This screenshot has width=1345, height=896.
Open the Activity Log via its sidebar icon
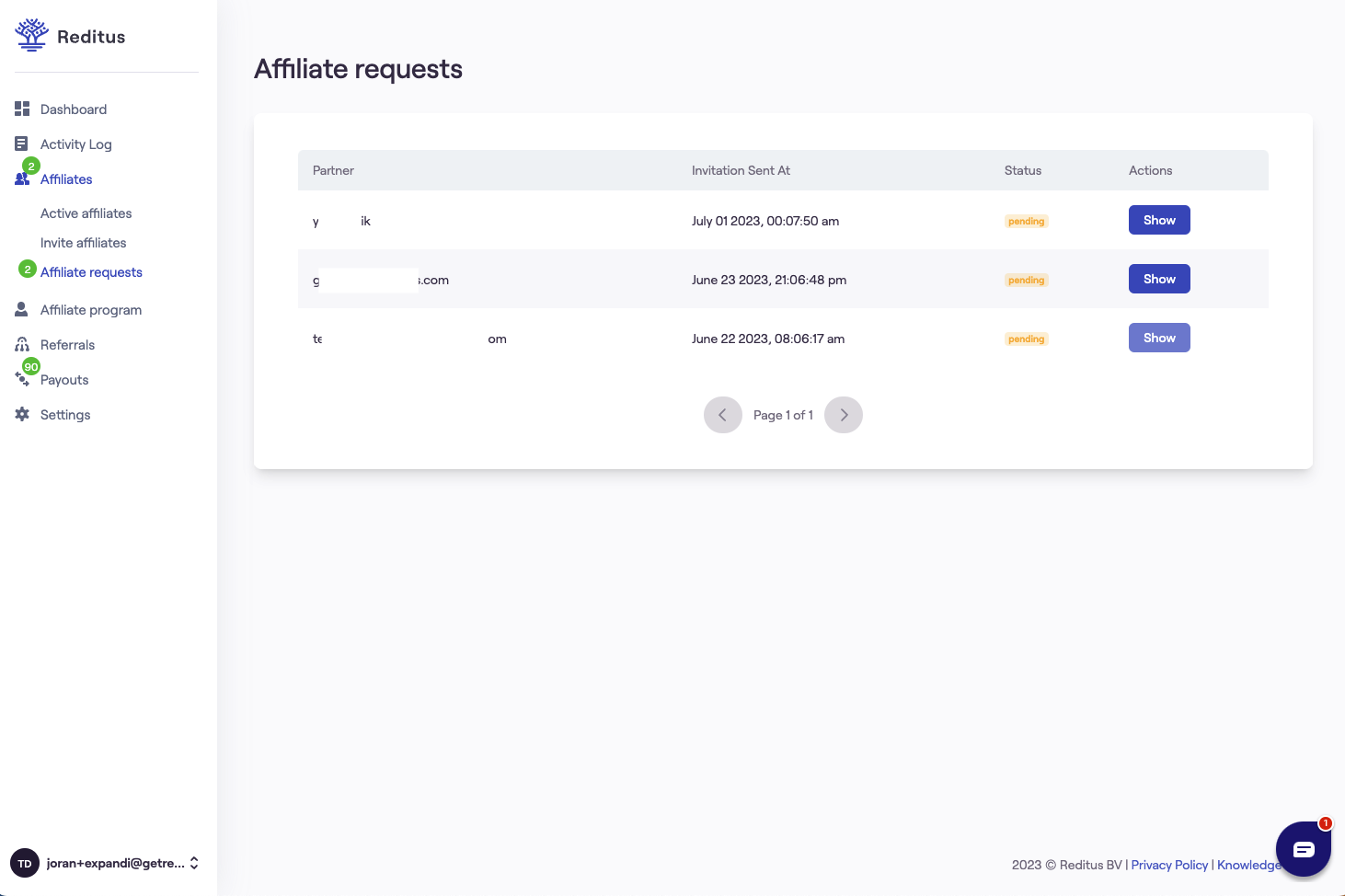coord(22,144)
